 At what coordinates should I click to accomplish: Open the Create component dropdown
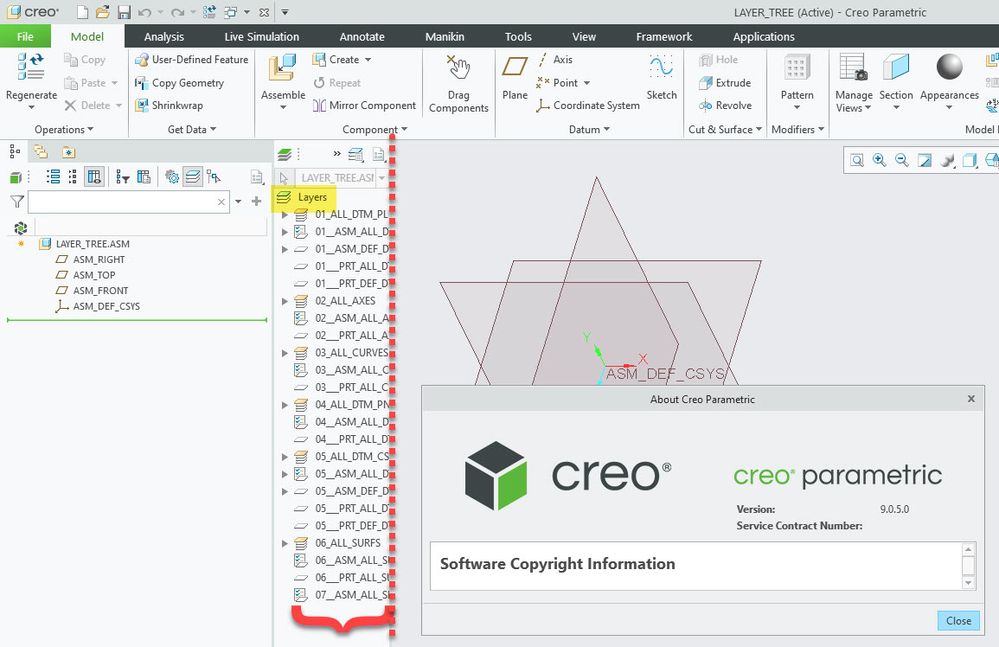[x=368, y=60]
